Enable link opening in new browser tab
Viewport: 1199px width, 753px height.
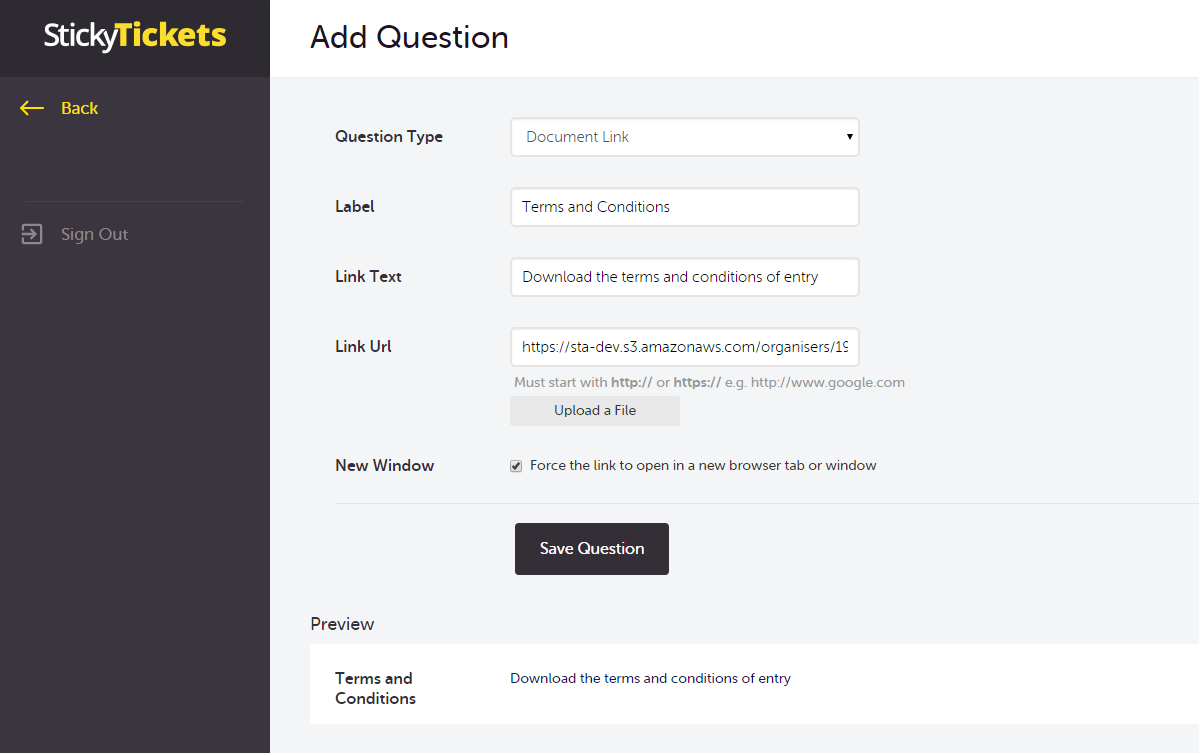click(516, 466)
